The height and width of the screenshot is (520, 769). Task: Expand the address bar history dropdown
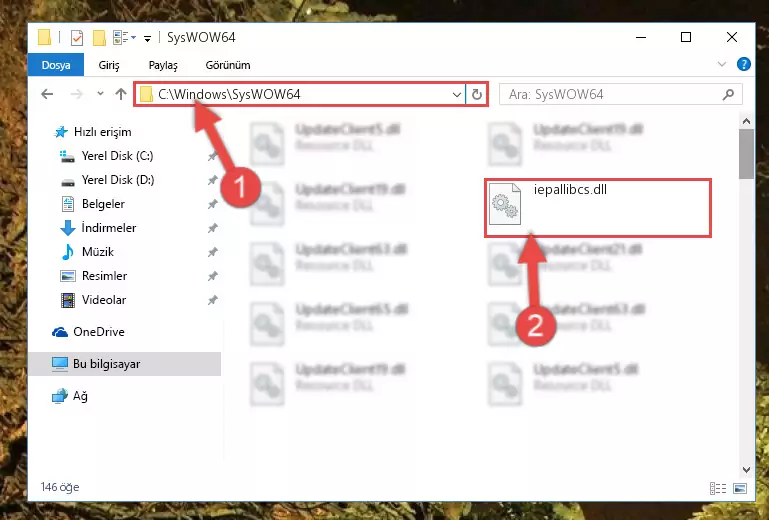tap(457, 94)
